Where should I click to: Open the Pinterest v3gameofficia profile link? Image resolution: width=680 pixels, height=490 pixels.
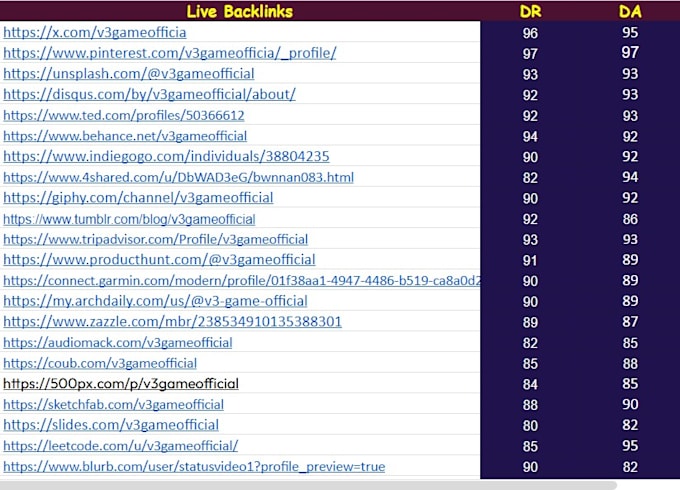pos(170,53)
